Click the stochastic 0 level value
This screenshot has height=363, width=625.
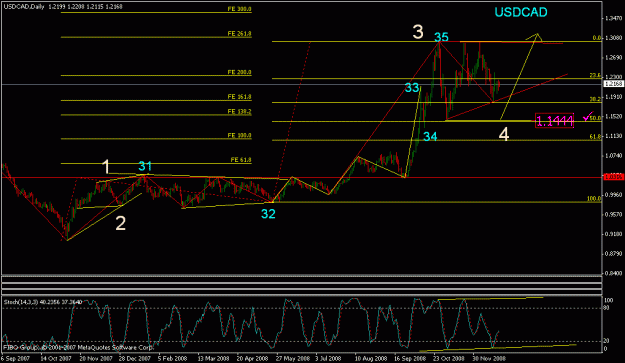click(x=606, y=349)
